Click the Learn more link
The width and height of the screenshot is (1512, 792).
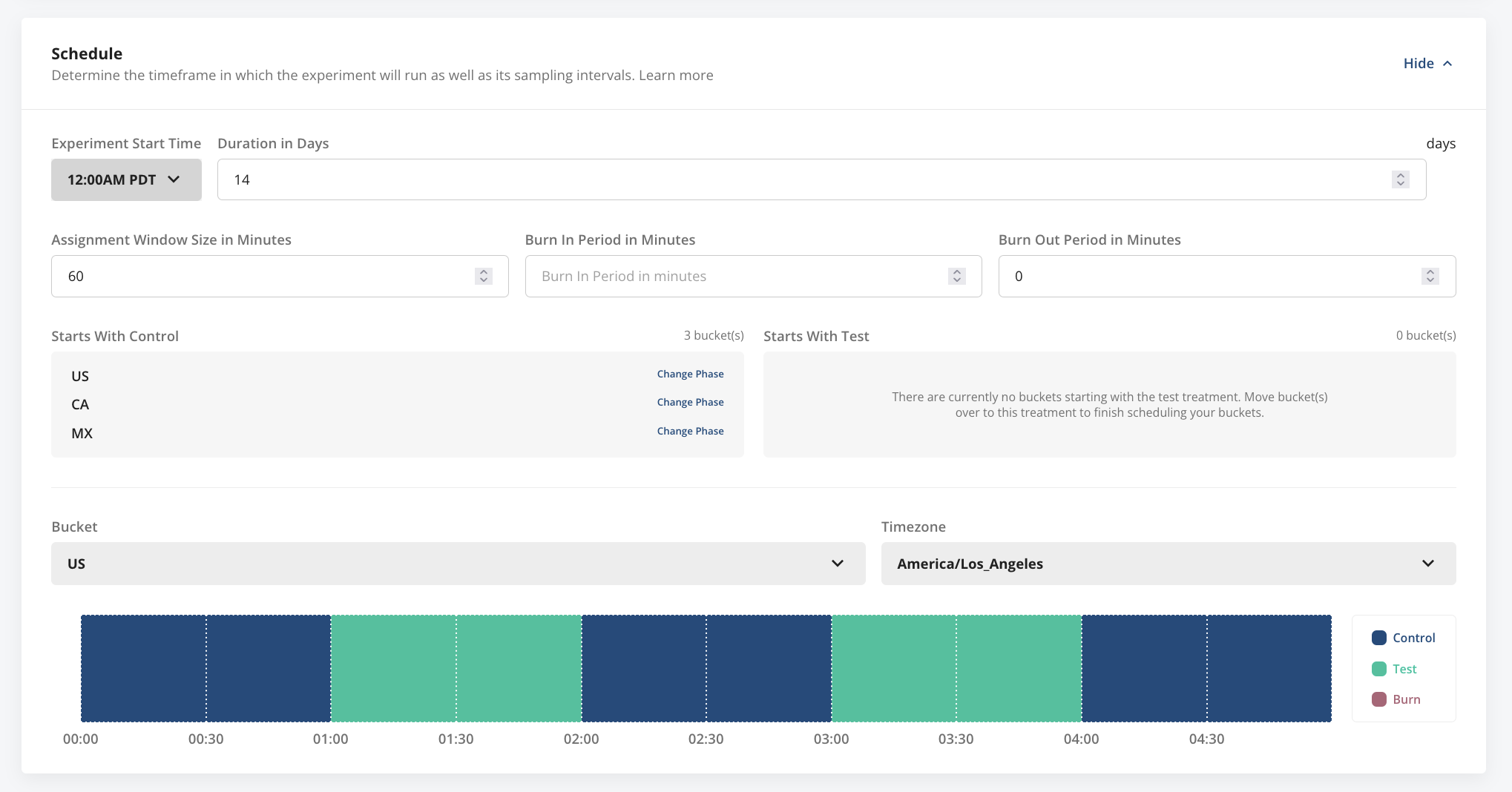point(675,75)
